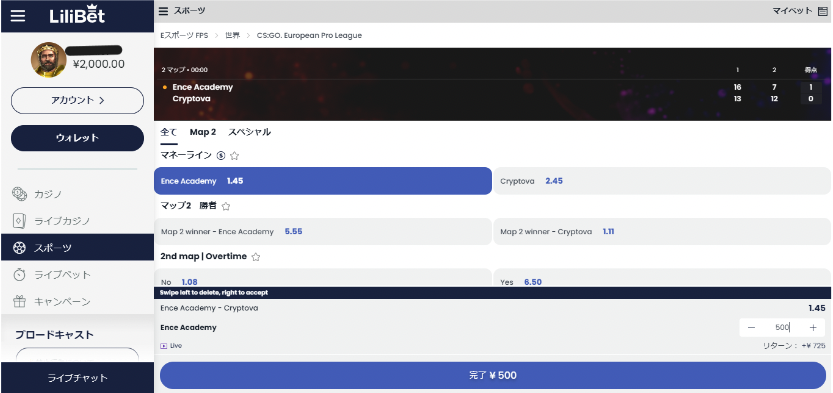The width and height of the screenshot is (833, 393).
Task: Click the campaign gift box icon
Action: pyautogui.click(x=20, y=302)
